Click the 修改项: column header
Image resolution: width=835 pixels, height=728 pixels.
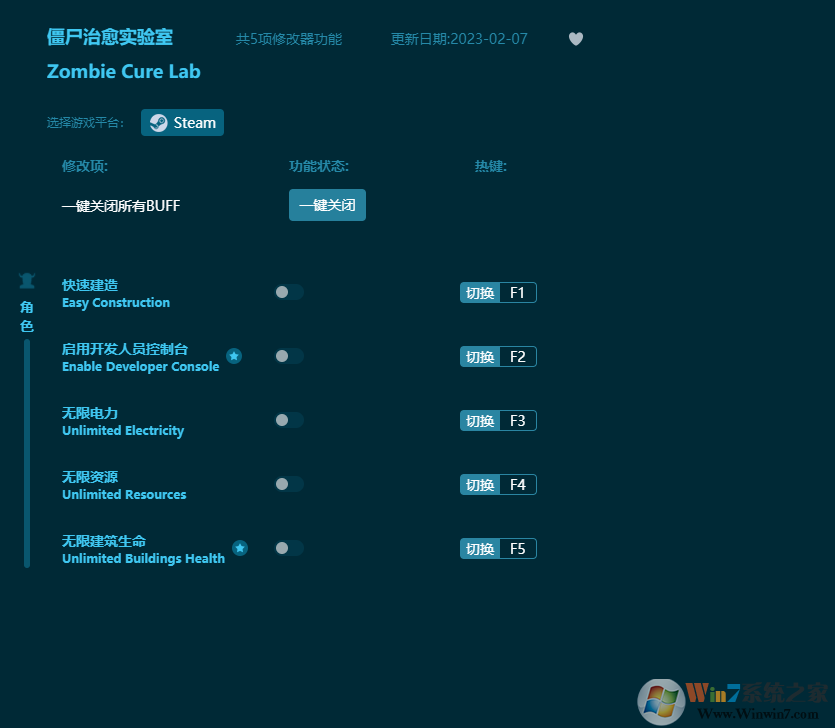(85, 166)
